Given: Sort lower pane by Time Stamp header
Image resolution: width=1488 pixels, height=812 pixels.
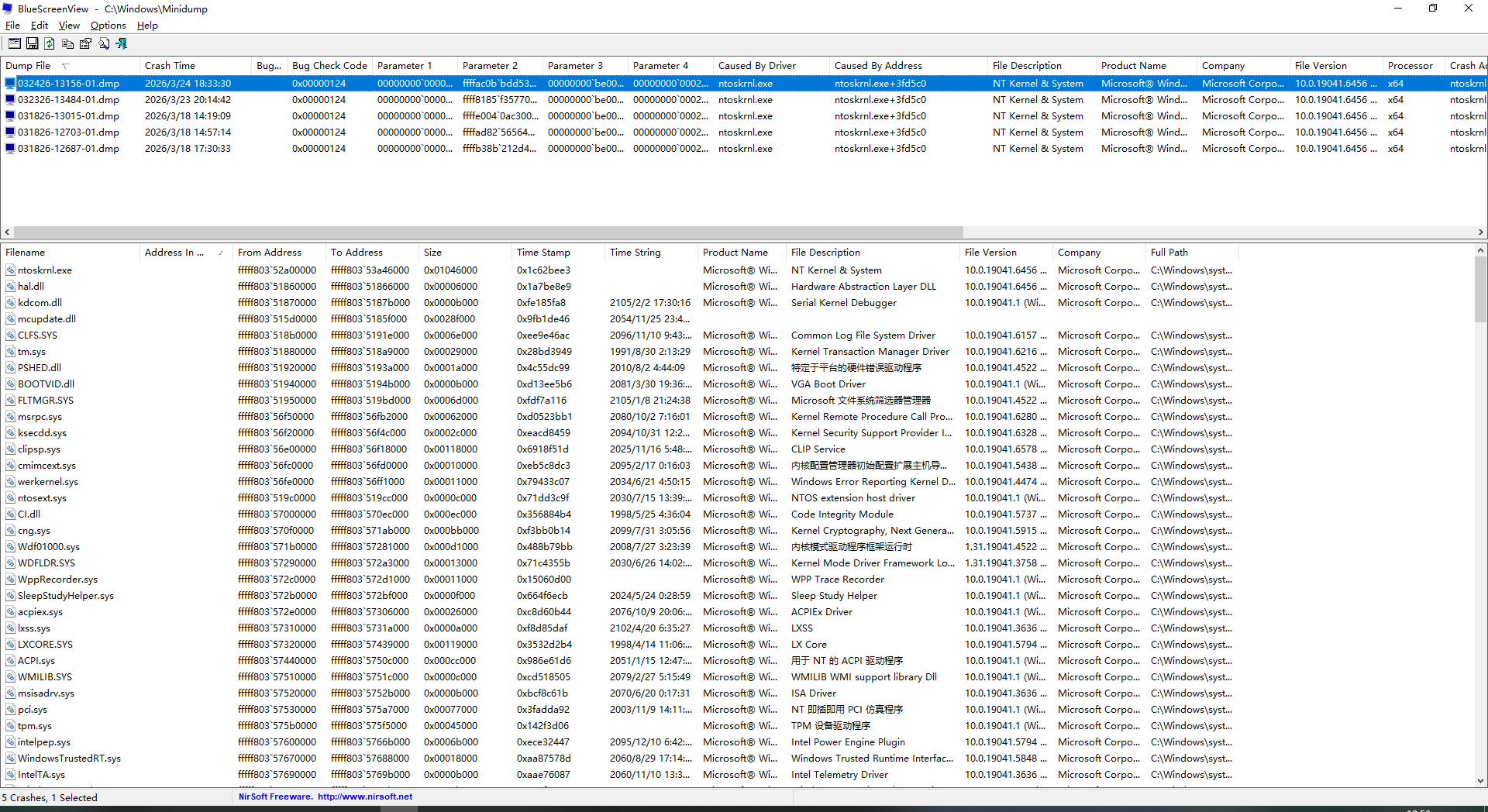Looking at the screenshot, I should (x=558, y=253).
